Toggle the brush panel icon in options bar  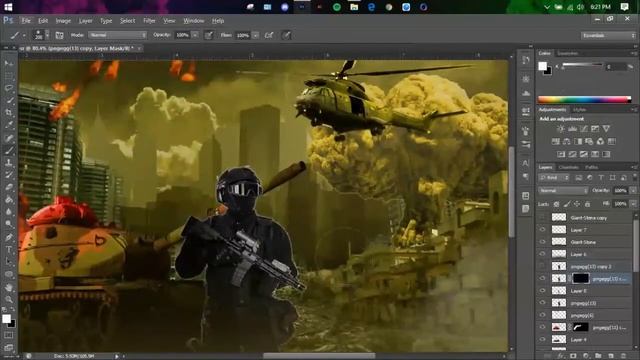(59, 36)
